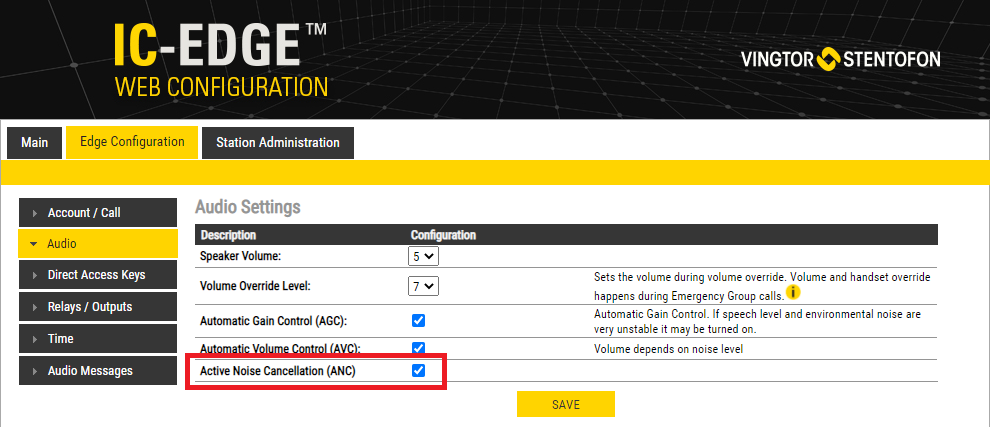Expand arrow beside Time
The image size is (990, 427).
tap(35, 340)
